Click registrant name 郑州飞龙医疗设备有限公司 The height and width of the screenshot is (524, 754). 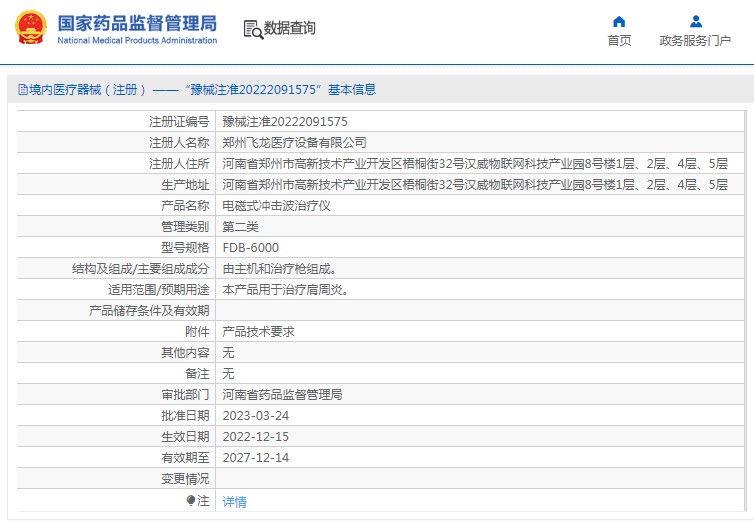(x=294, y=142)
